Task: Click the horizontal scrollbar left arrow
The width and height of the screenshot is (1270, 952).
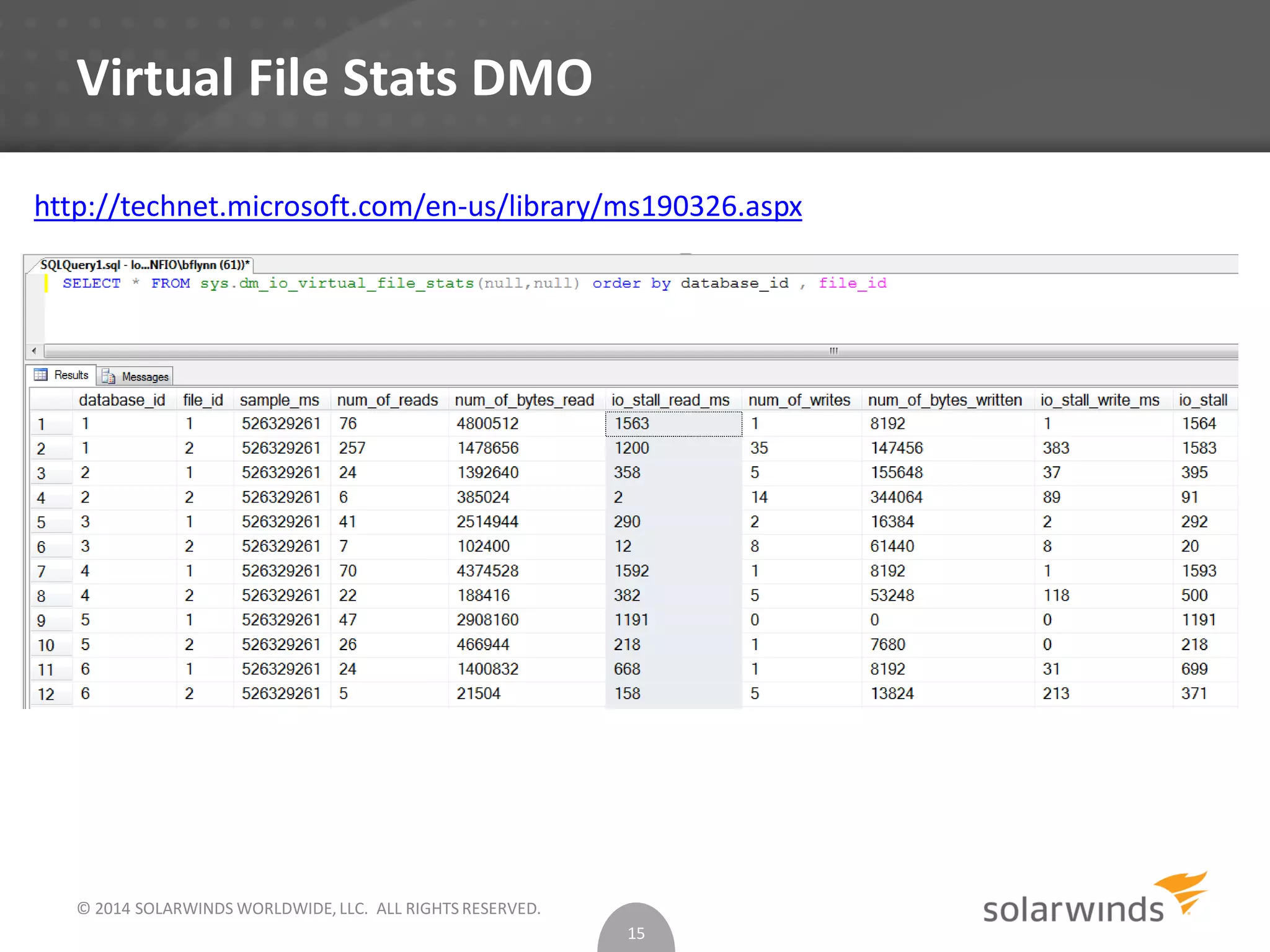Action: [34, 351]
